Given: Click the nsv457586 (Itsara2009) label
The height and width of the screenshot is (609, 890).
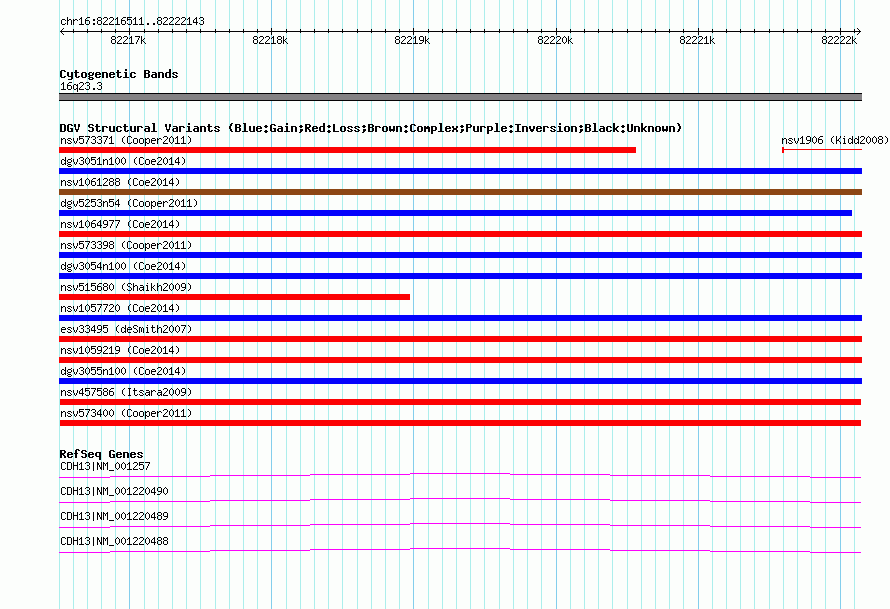Looking at the screenshot, I should point(126,392).
